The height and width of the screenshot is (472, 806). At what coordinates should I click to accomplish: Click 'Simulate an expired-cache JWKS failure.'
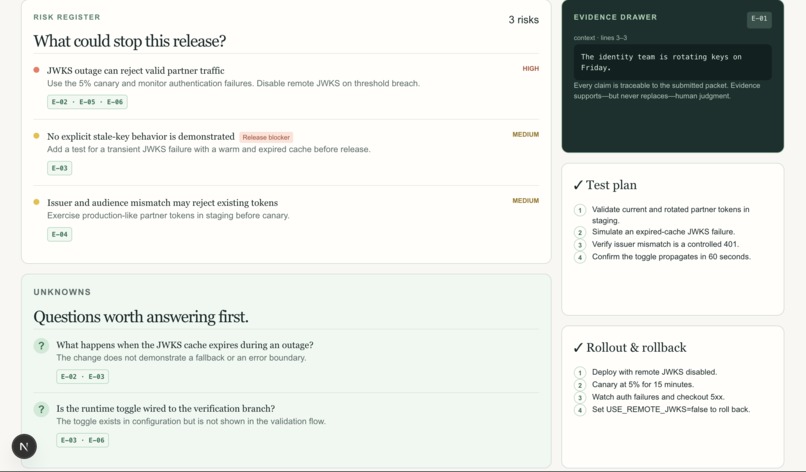point(663,232)
